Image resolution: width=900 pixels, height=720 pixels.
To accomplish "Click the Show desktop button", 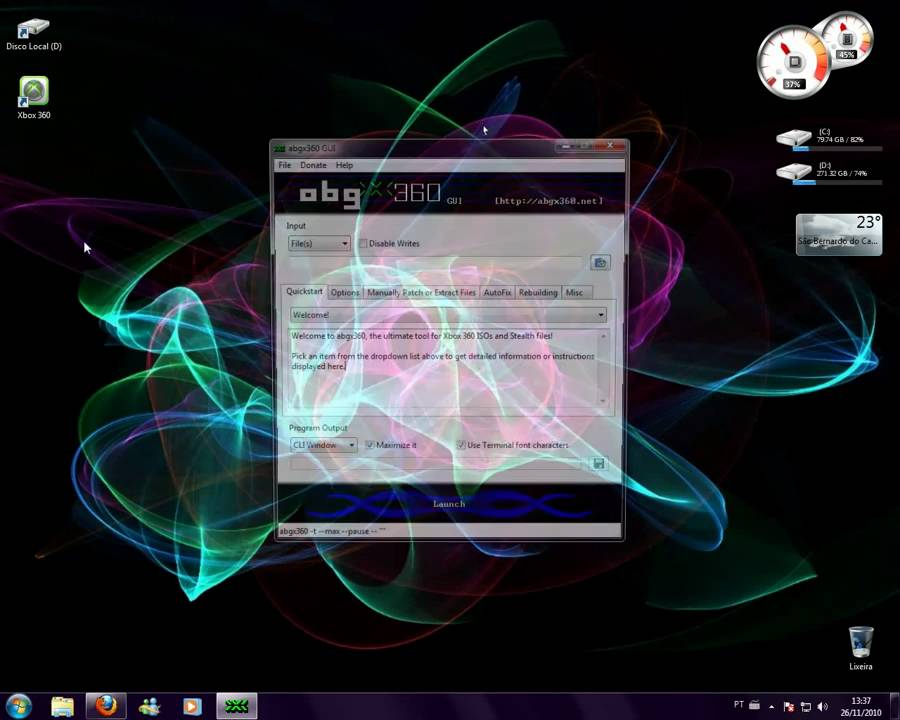I will click(894, 706).
